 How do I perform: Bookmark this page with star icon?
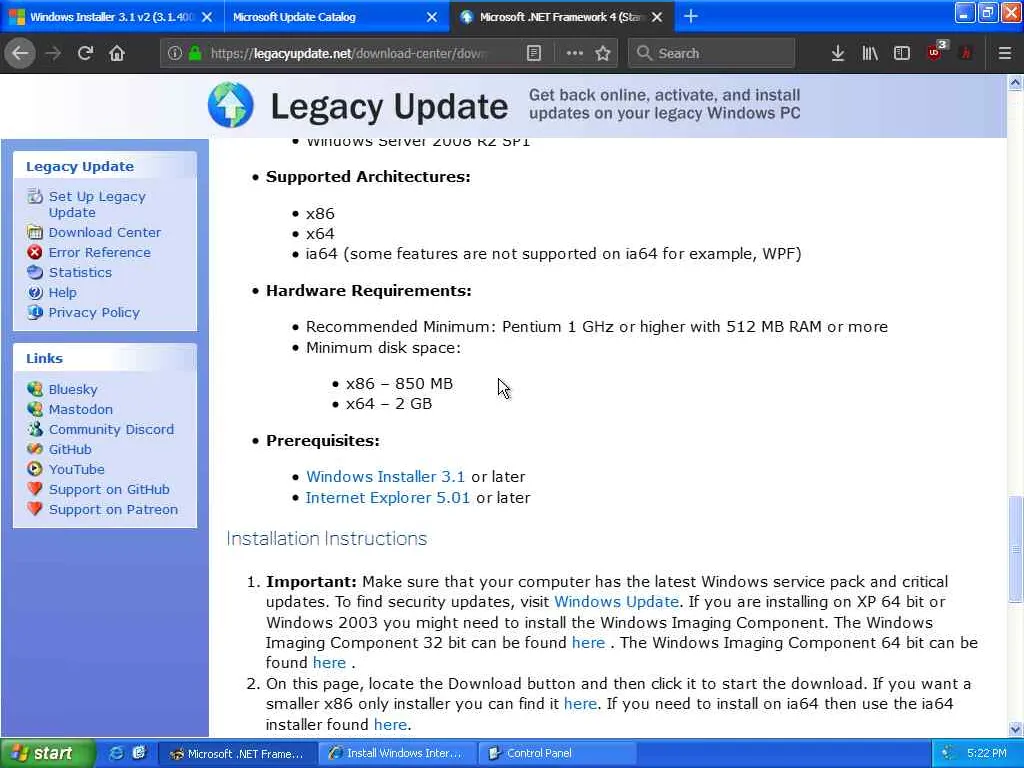coord(603,53)
